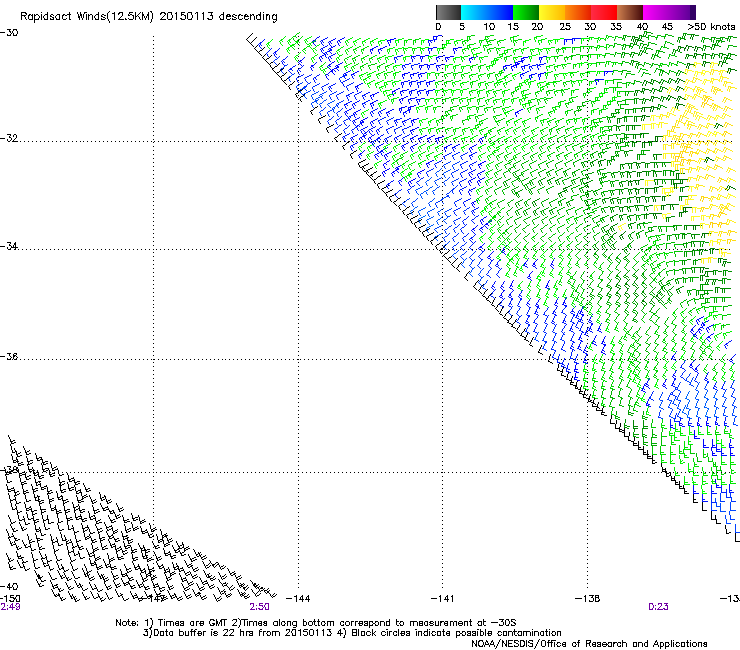Click the latitude label '-36'
The height and width of the screenshot is (650, 740).
tap(9, 356)
